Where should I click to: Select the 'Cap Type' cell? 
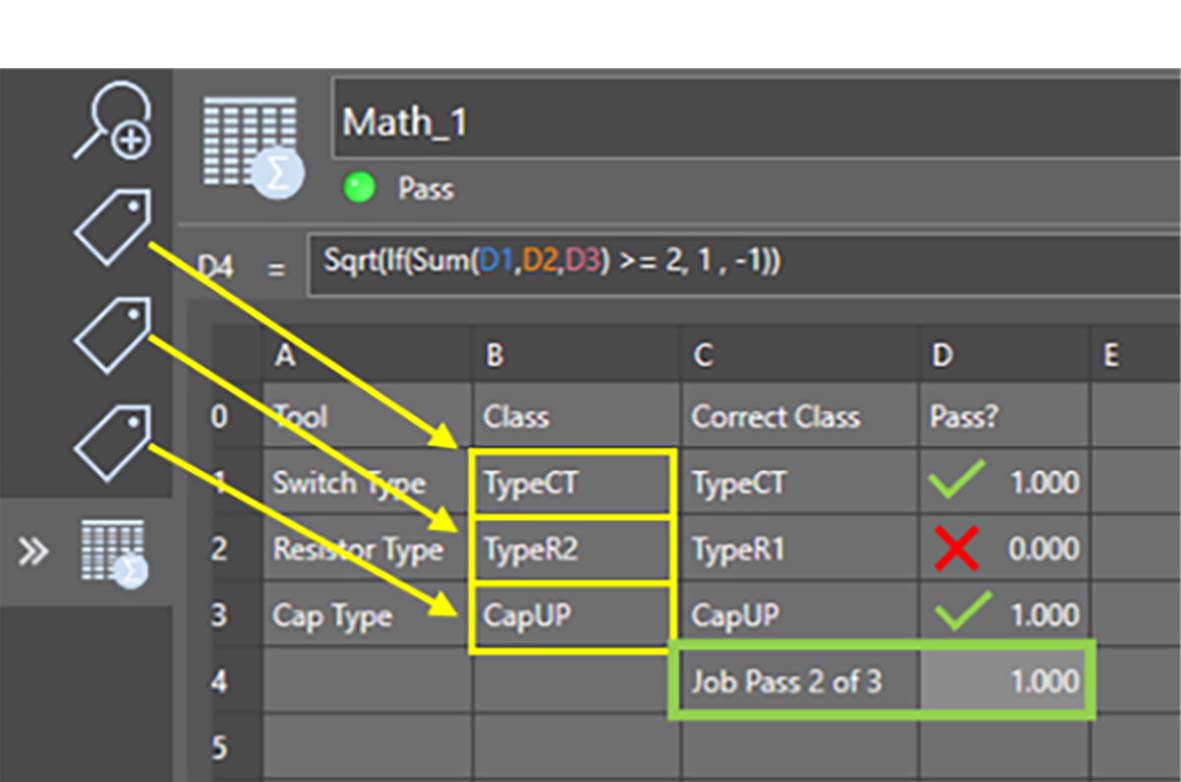coord(367,615)
